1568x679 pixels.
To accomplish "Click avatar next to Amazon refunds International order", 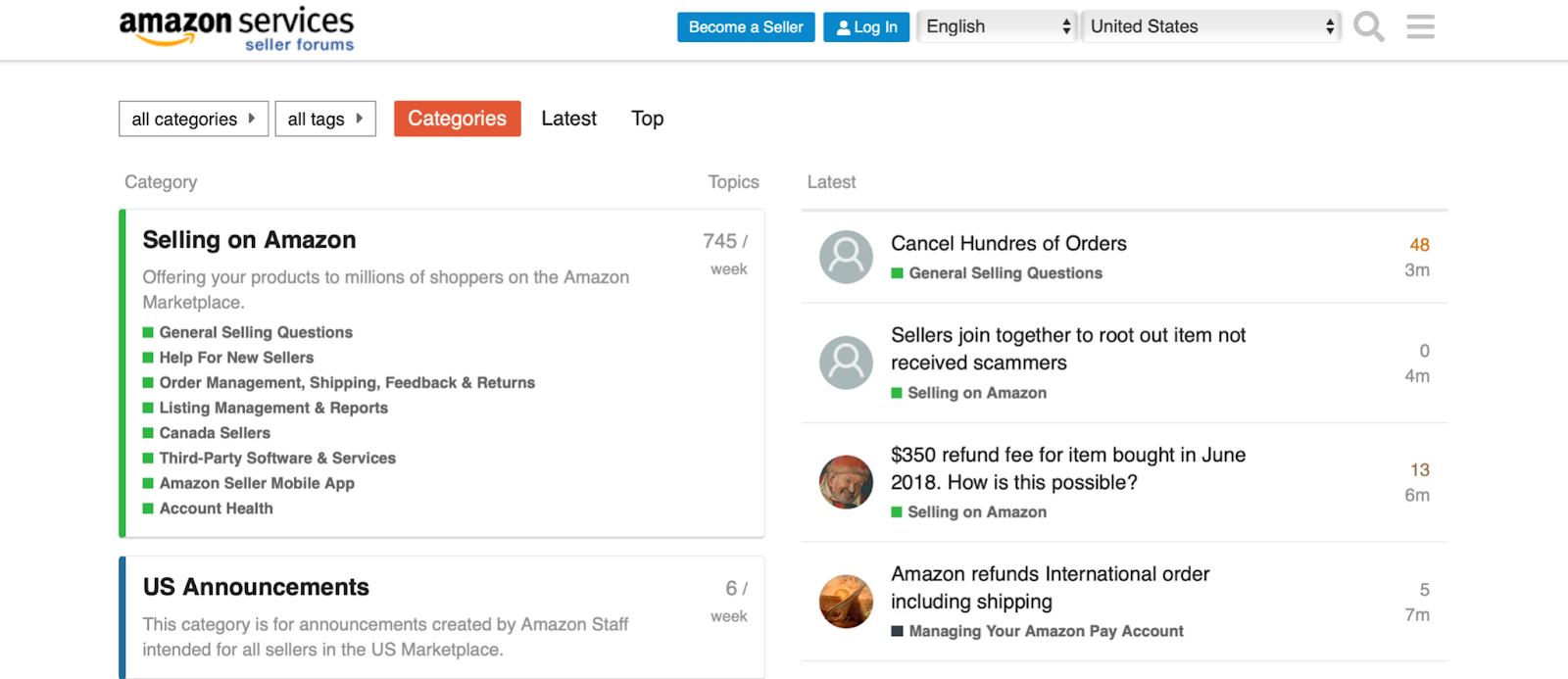I will pyautogui.click(x=846, y=602).
